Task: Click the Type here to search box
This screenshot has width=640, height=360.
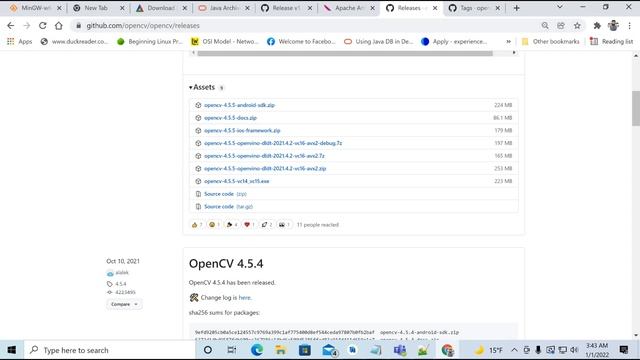Action: point(109,350)
